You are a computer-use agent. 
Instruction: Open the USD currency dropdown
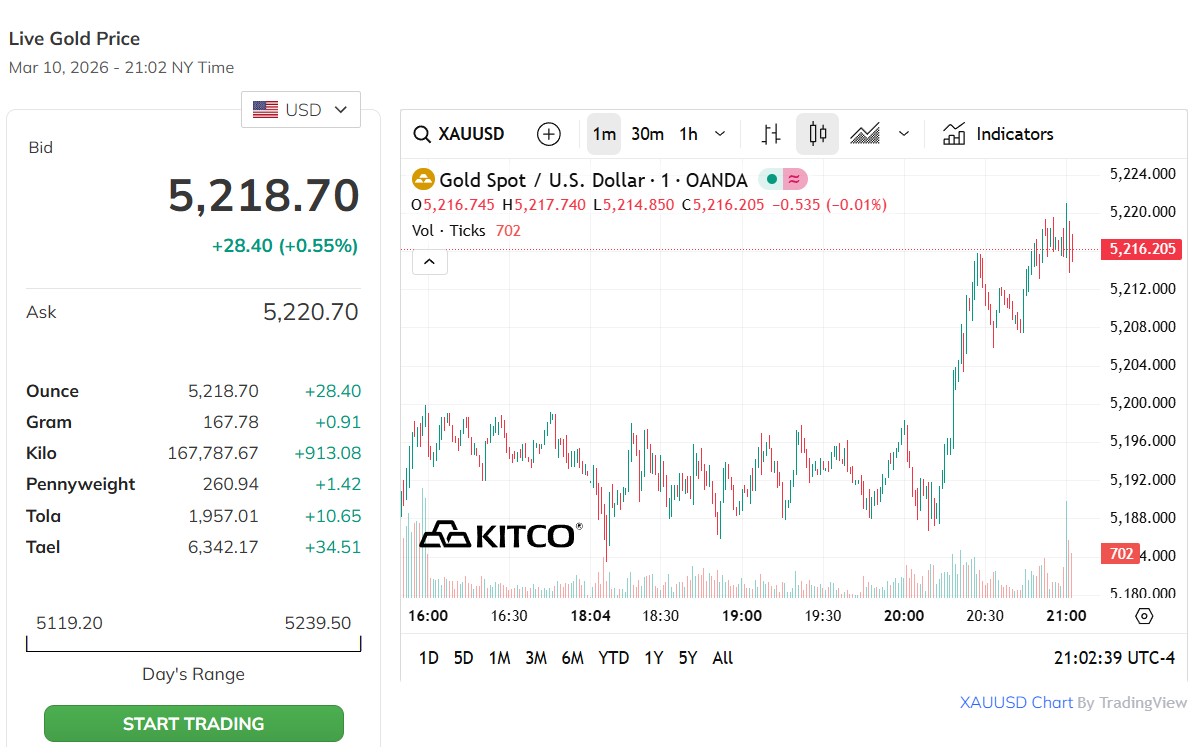(301, 110)
